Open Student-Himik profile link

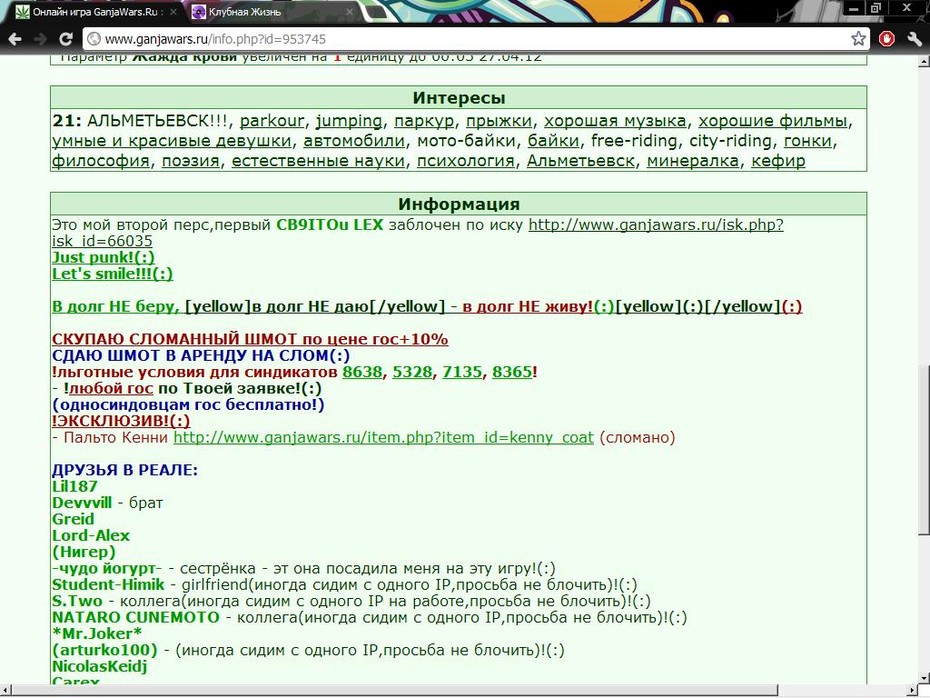pyautogui.click(x=108, y=585)
